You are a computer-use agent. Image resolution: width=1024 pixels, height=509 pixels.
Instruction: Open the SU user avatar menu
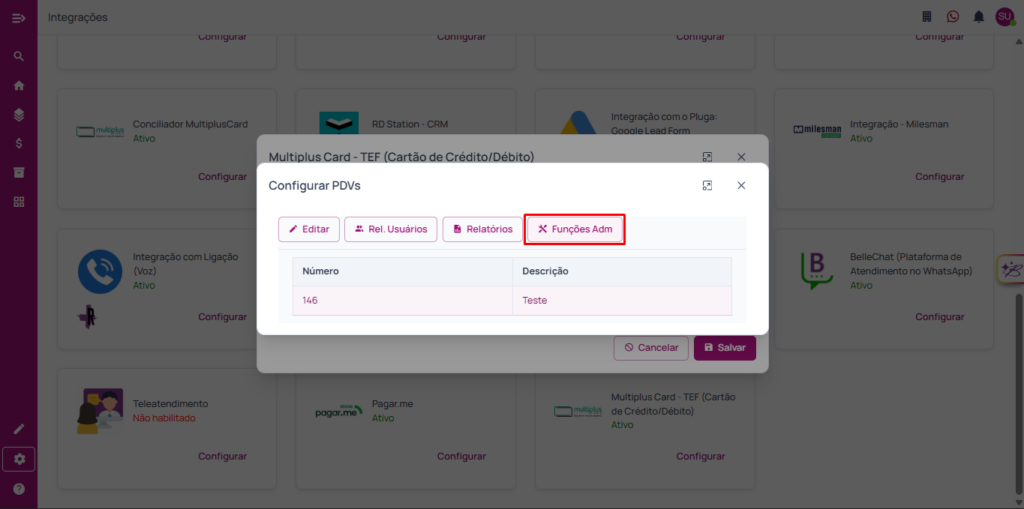click(x=1004, y=17)
